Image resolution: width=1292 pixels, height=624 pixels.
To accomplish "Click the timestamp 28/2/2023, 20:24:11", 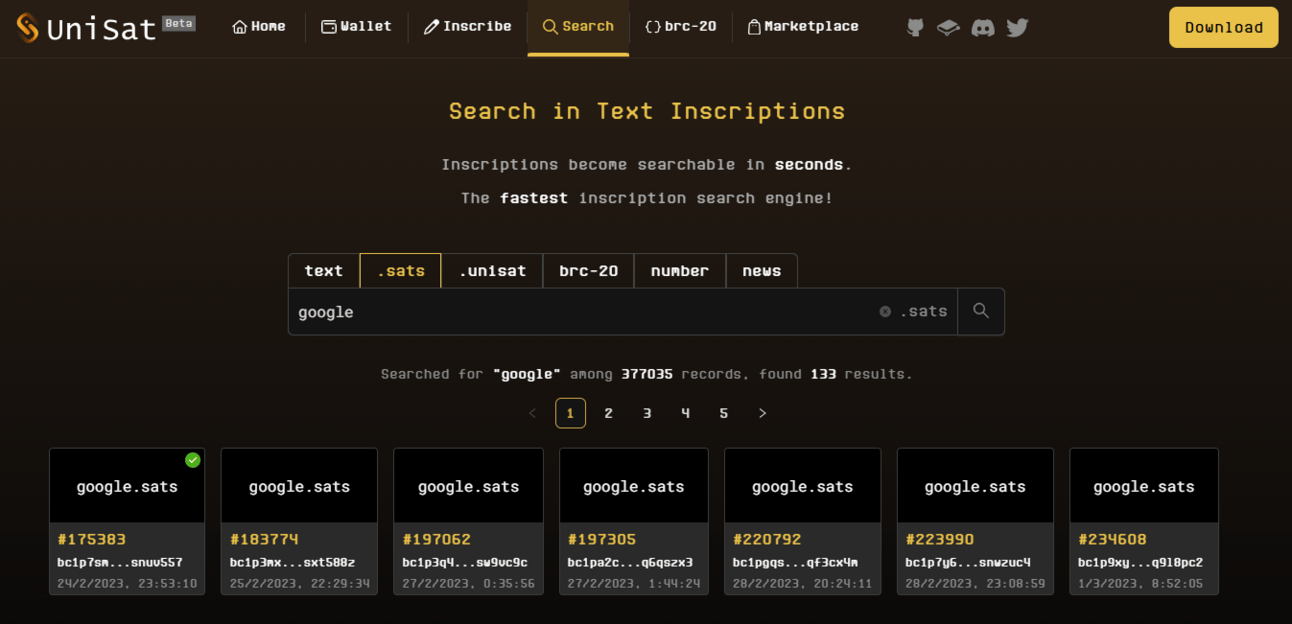I will [x=802, y=584].
